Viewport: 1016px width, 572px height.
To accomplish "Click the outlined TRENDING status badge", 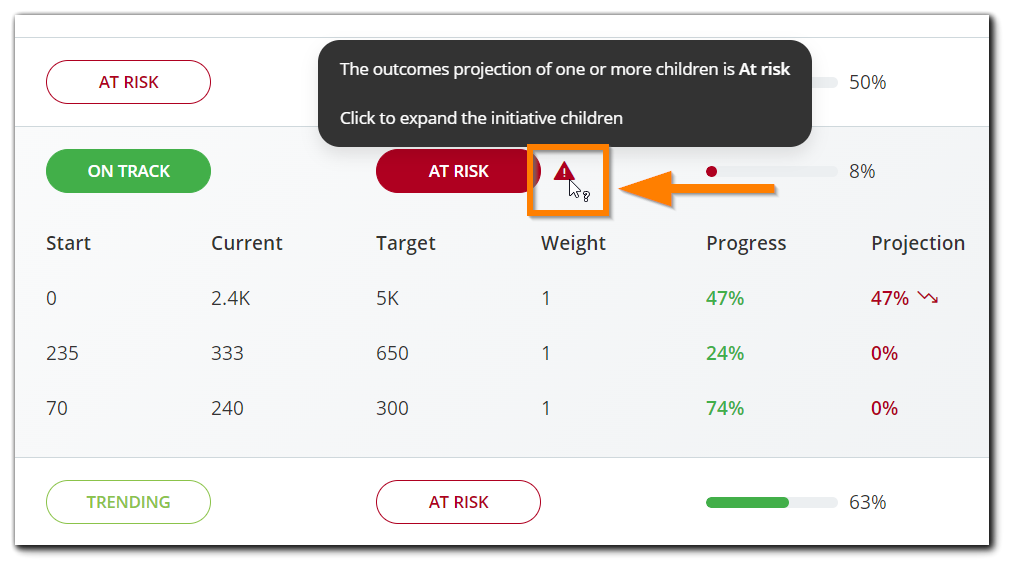I will point(128,502).
